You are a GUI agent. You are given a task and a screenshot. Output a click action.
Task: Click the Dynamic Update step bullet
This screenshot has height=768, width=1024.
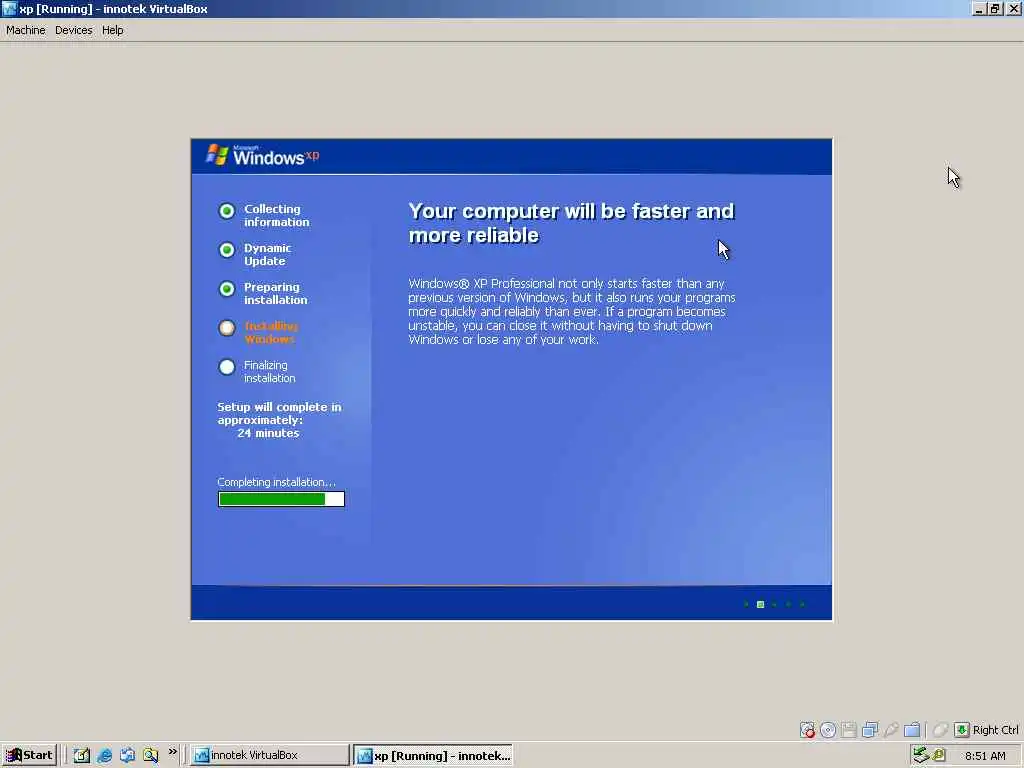pos(227,250)
